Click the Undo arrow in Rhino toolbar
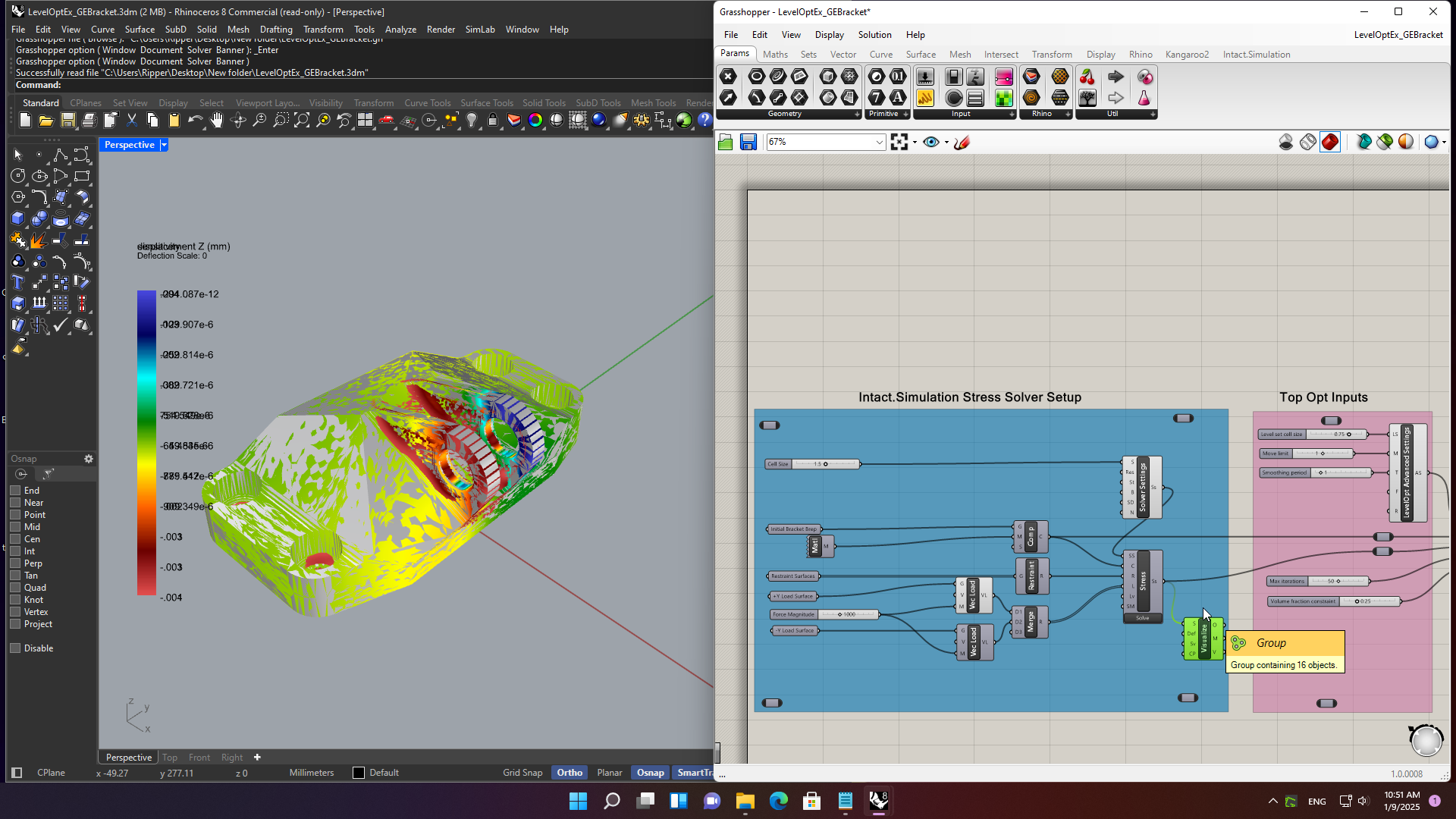The image size is (1456, 819). pos(196,121)
